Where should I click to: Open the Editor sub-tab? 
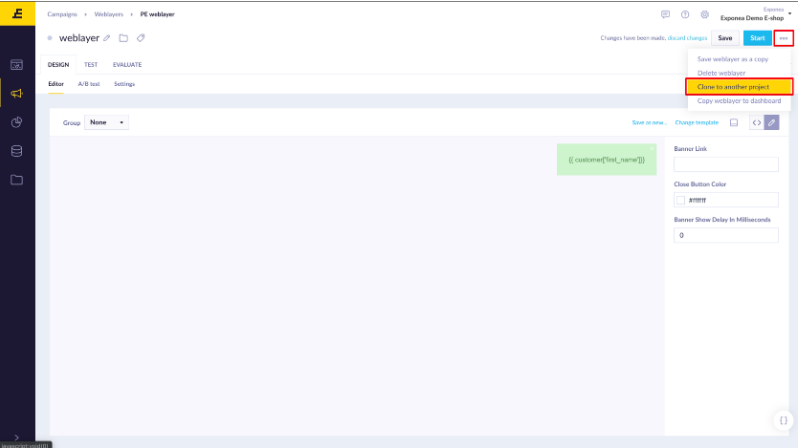(x=56, y=84)
